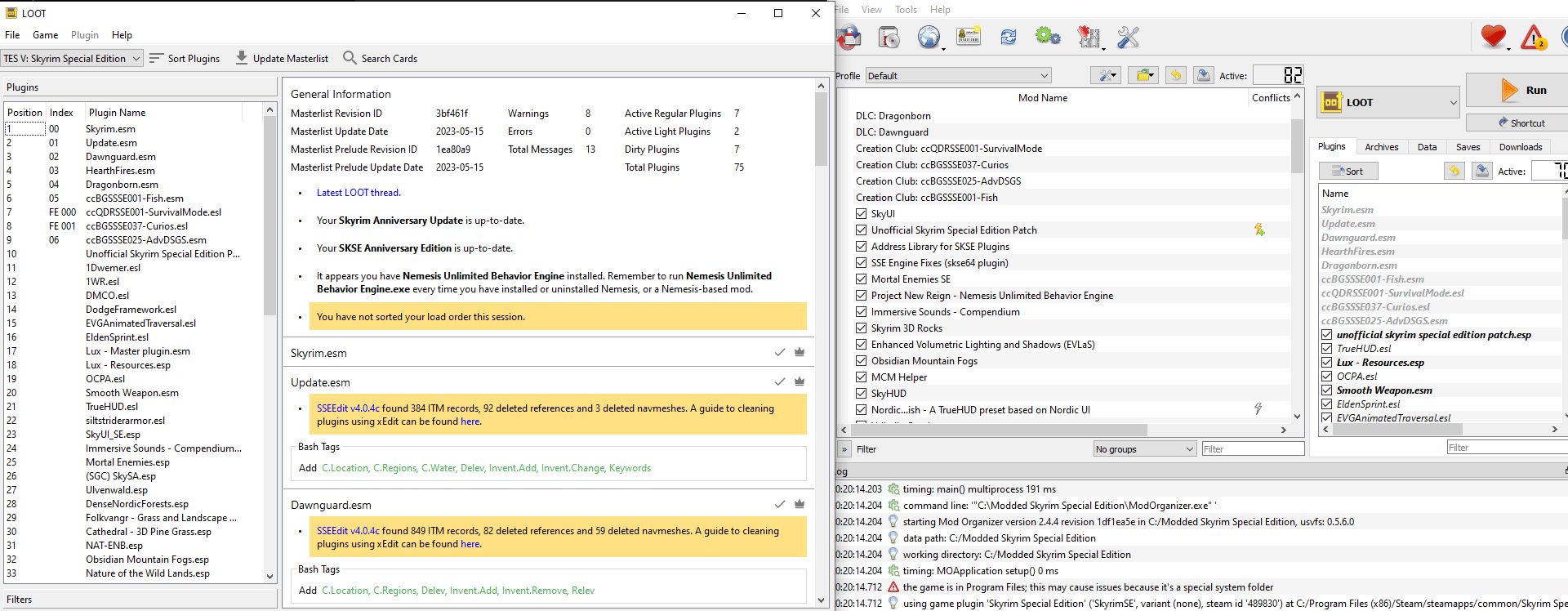Viewport: 1568px width, 611px height.
Task: Click the checkmark icon on Dawnguard.esm card
Action: point(780,504)
